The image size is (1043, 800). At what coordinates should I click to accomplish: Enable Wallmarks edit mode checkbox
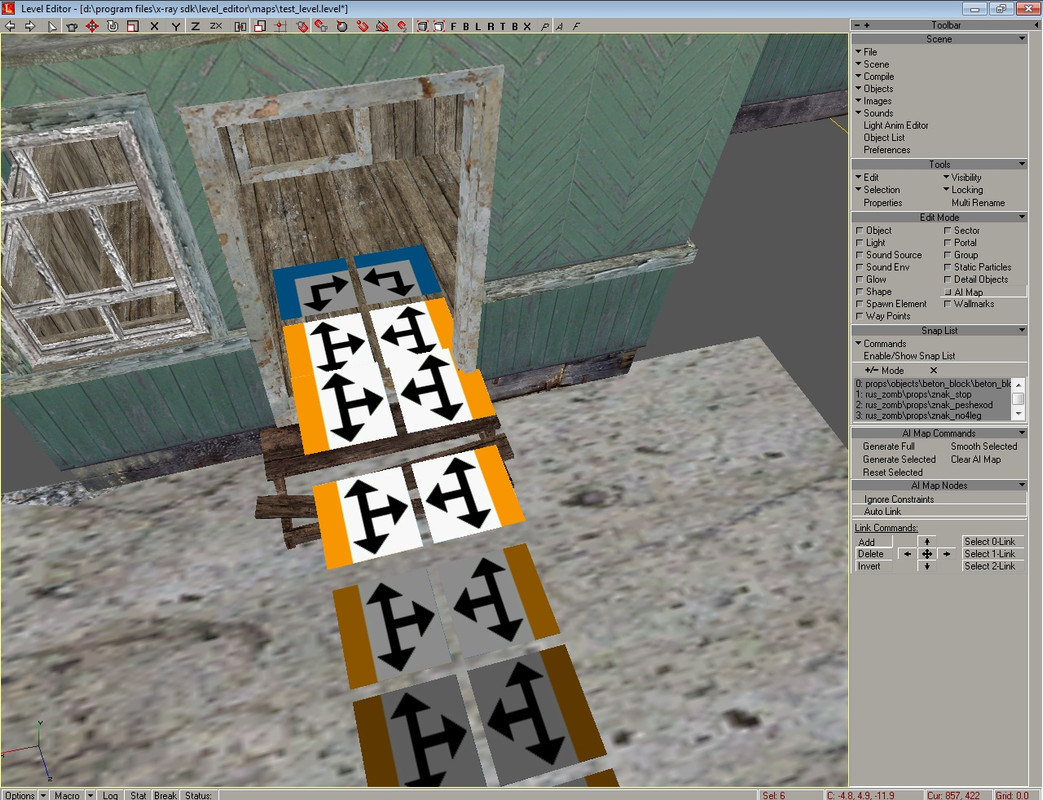(947, 304)
